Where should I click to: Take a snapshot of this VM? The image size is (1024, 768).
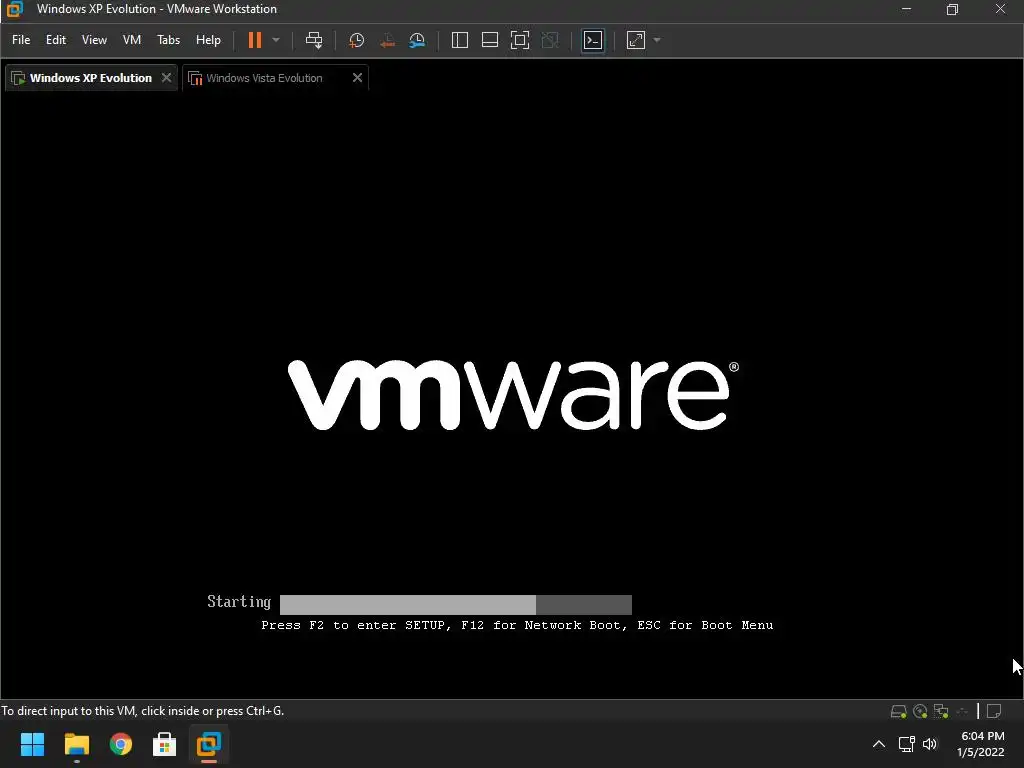(x=357, y=40)
